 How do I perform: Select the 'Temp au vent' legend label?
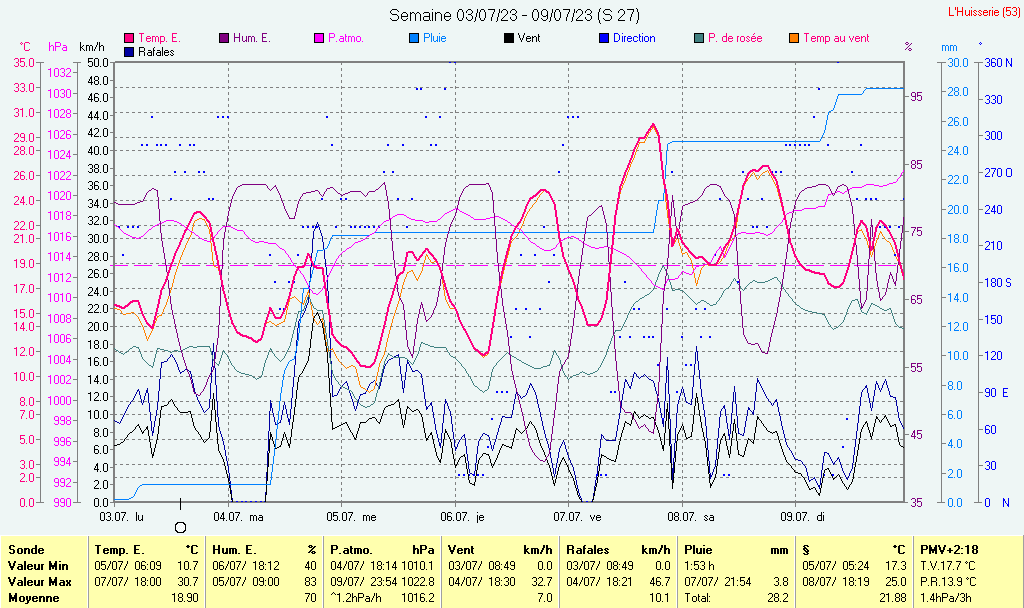[x=836, y=39]
